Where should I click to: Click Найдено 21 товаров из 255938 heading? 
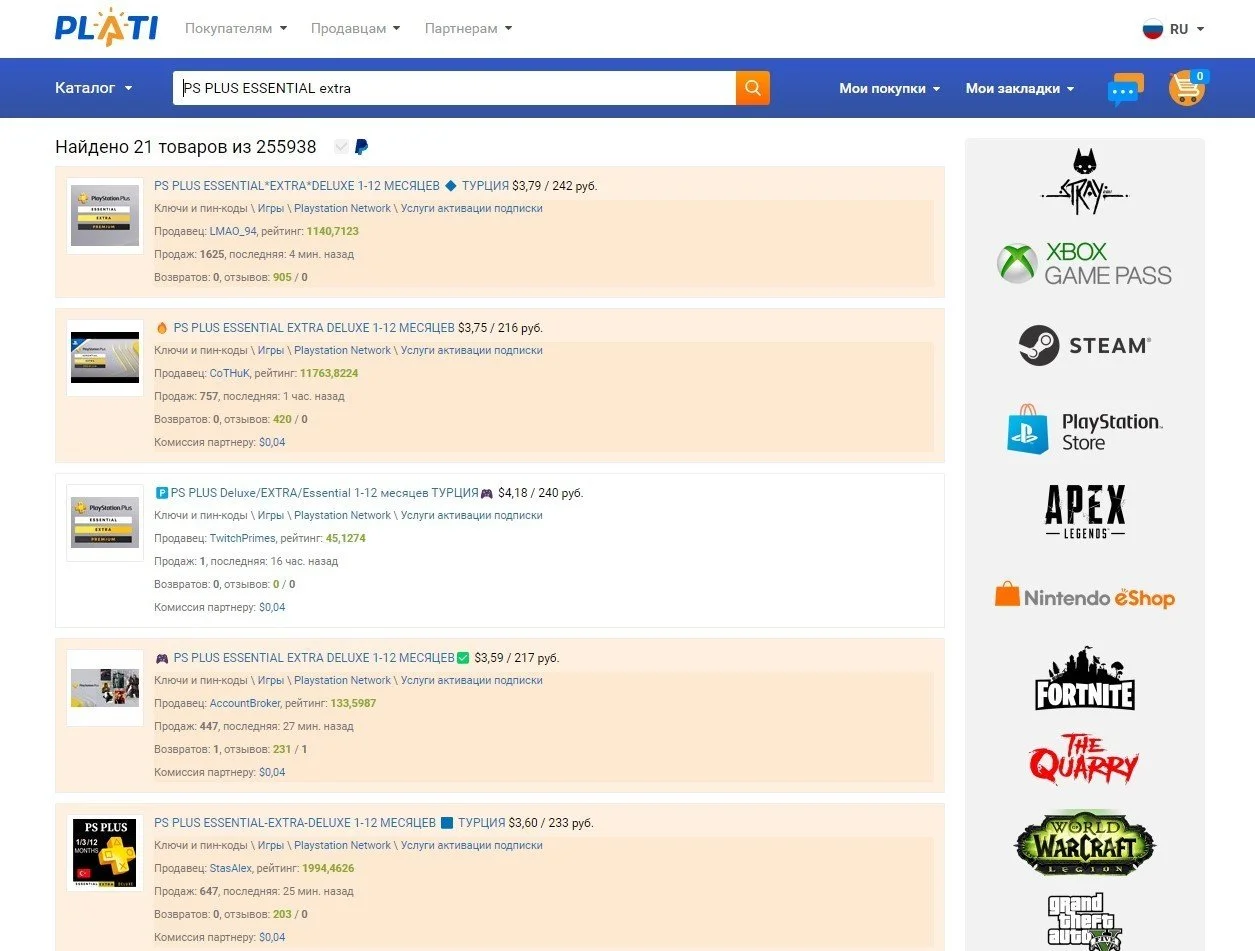[x=186, y=147]
